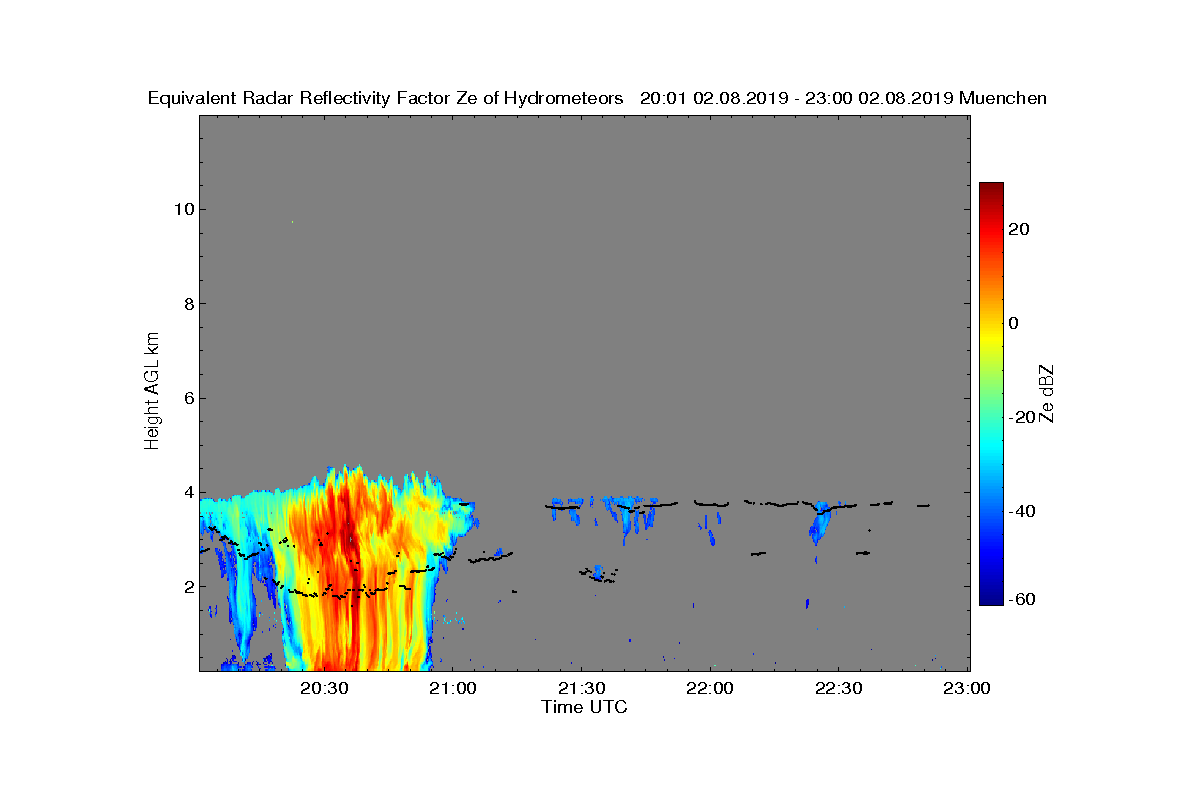Click the 'Height AGL km' y-axis label
The height and width of the screenshot is (800, 1200).
[x=152, y=392]
